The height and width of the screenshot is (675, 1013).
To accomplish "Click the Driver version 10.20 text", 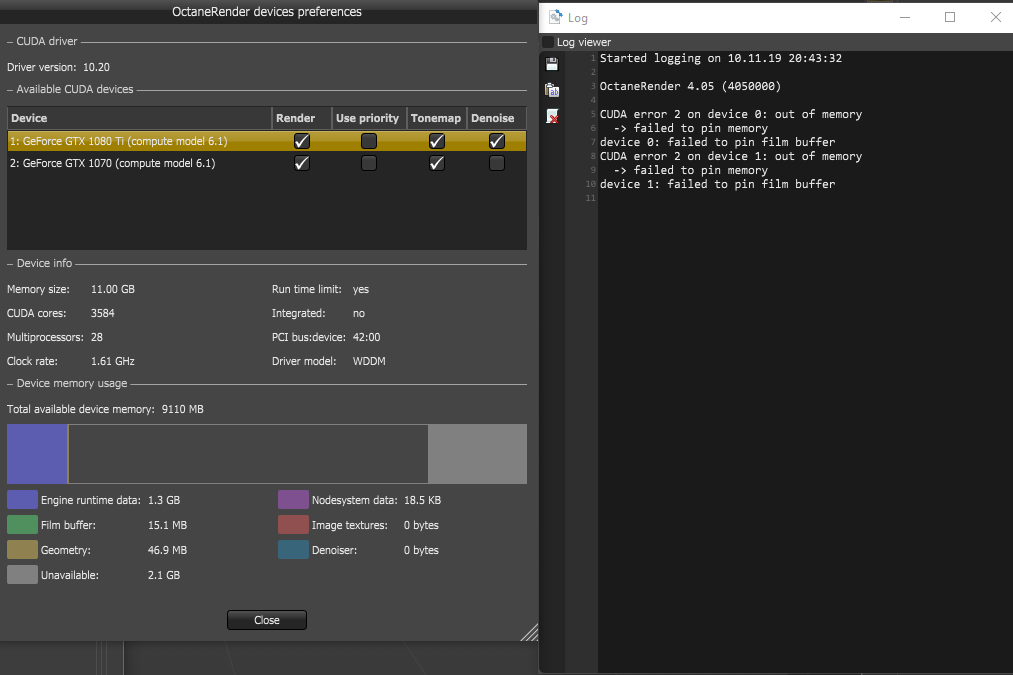I will tap(58, 67).
